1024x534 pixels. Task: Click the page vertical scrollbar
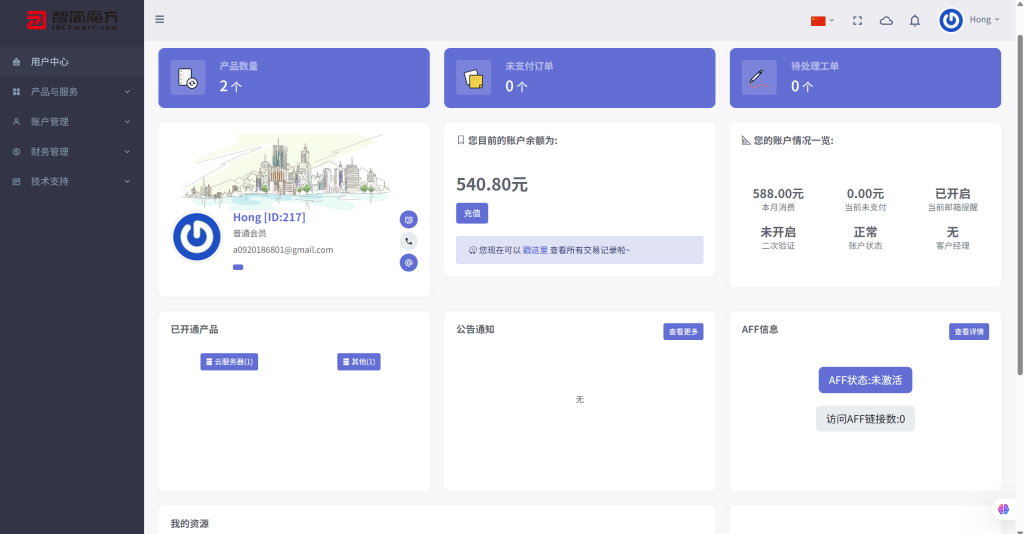tap(1020, 205)
